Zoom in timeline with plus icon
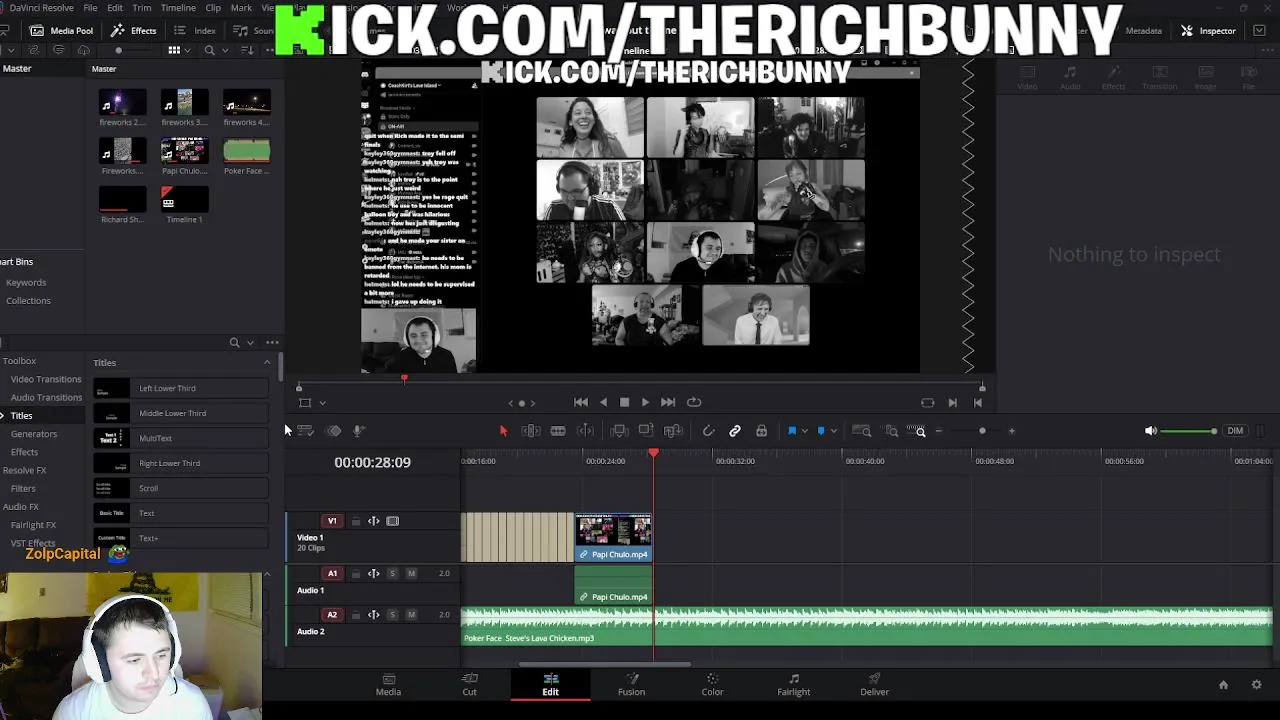The width and height of the screenshot is (1280, 720). tap(1012, 431)
